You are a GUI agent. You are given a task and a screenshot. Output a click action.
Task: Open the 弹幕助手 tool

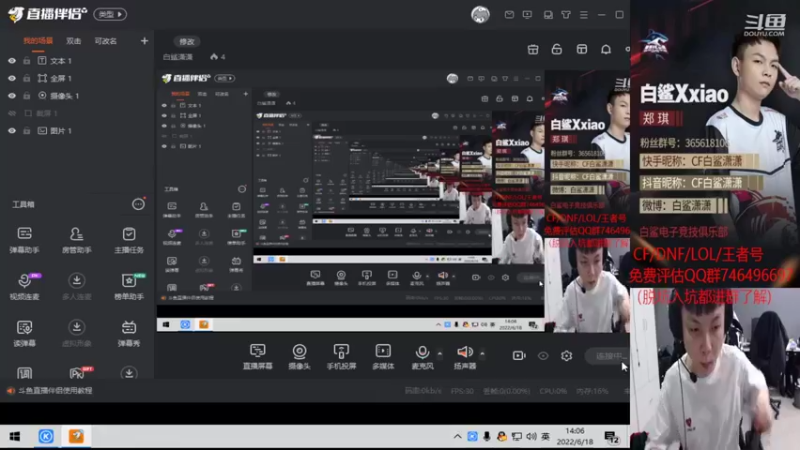tap(24, 240)
